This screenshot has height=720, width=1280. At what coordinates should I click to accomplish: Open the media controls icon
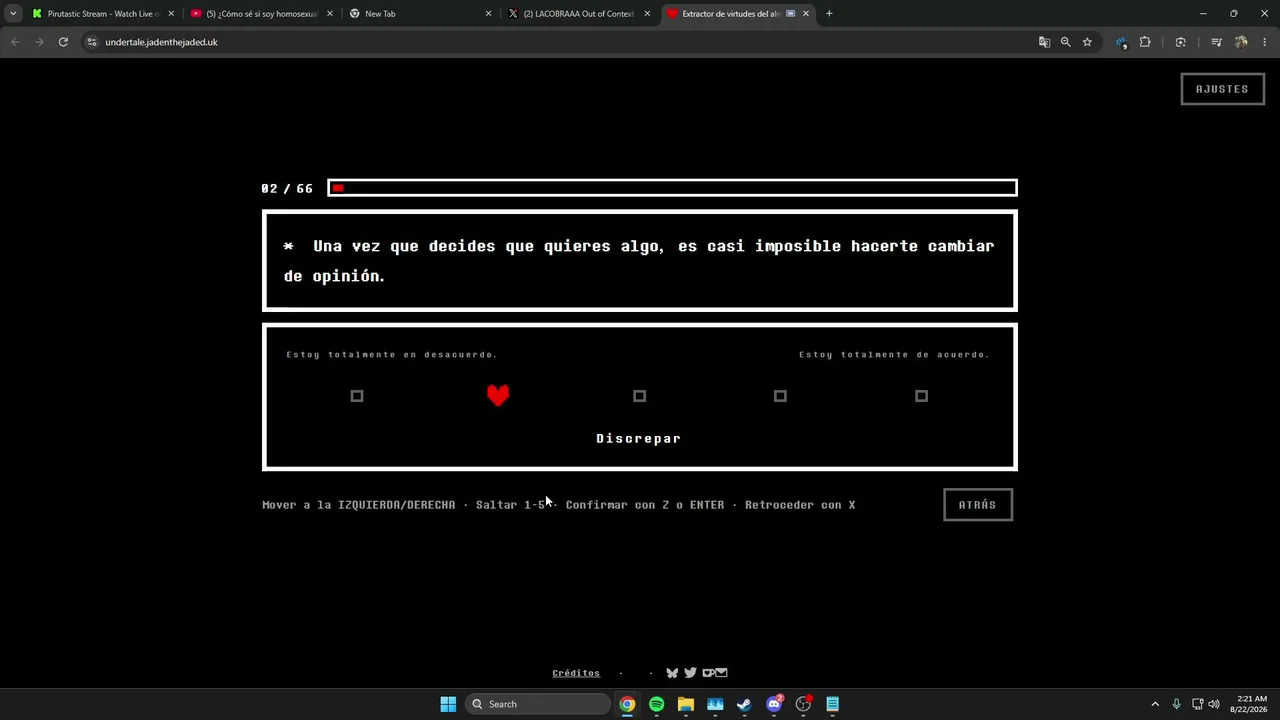point(1217,42)
